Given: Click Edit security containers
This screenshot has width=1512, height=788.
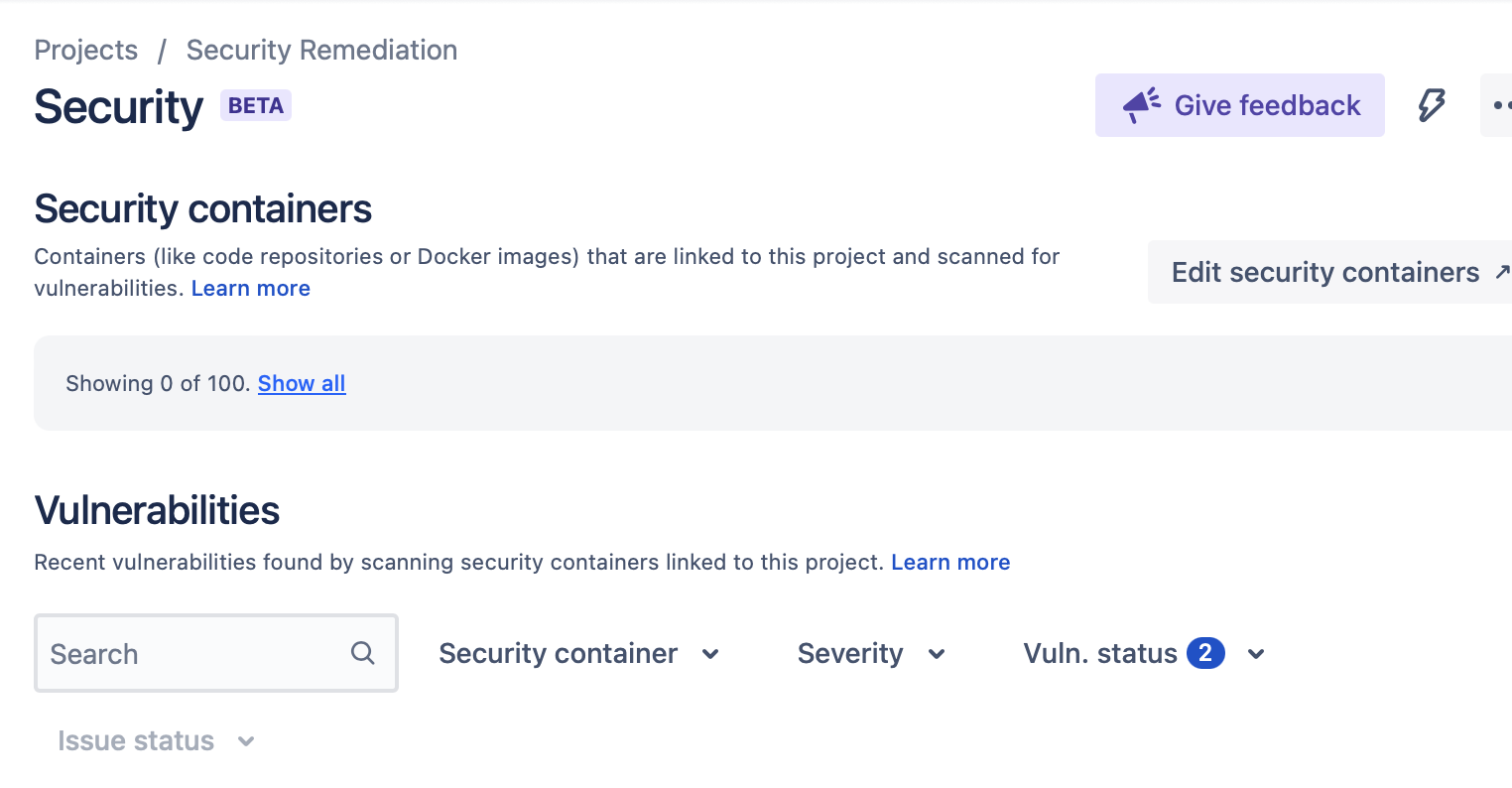Looking at the screenshot, I should (1324, 272).
